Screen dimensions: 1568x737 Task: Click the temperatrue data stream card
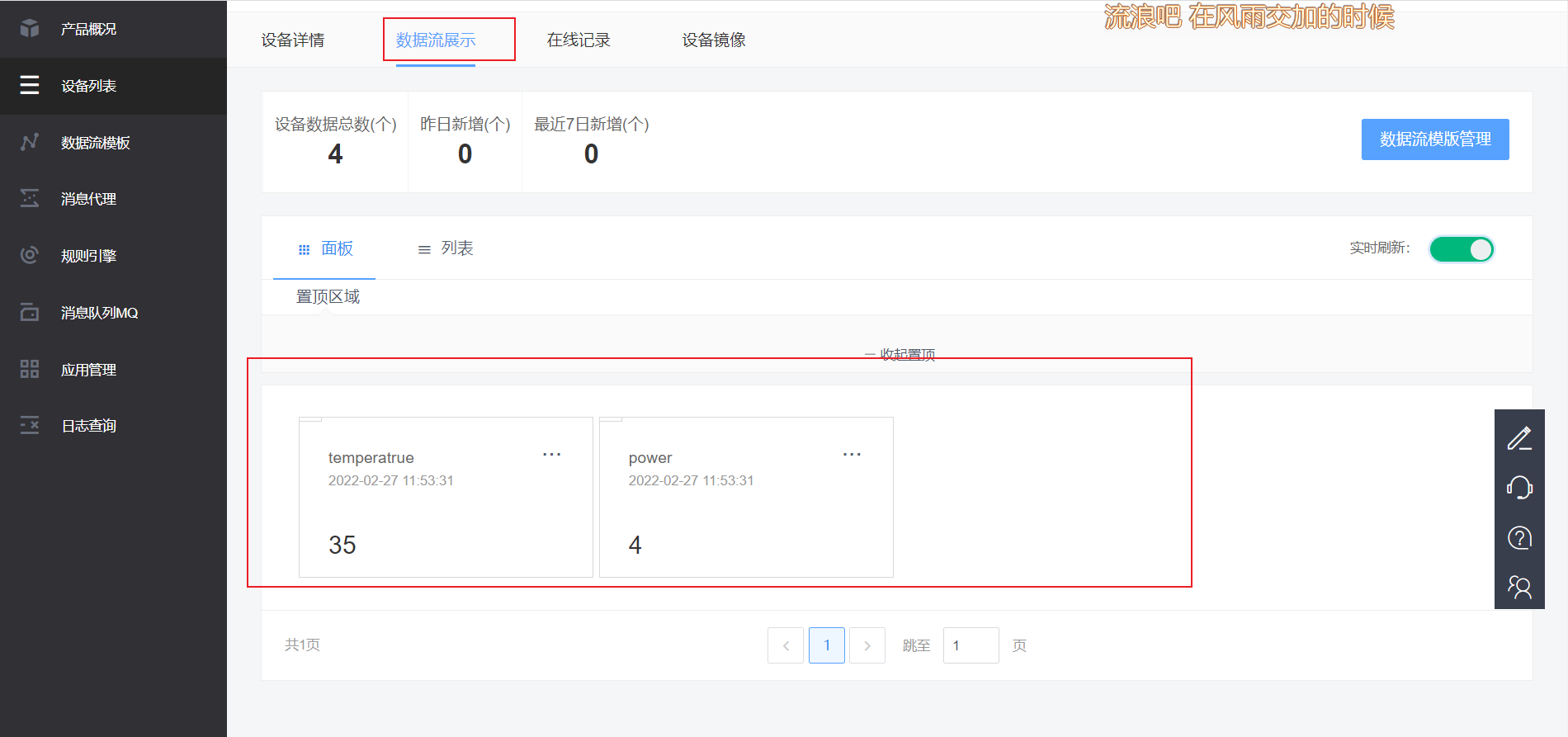446,497
